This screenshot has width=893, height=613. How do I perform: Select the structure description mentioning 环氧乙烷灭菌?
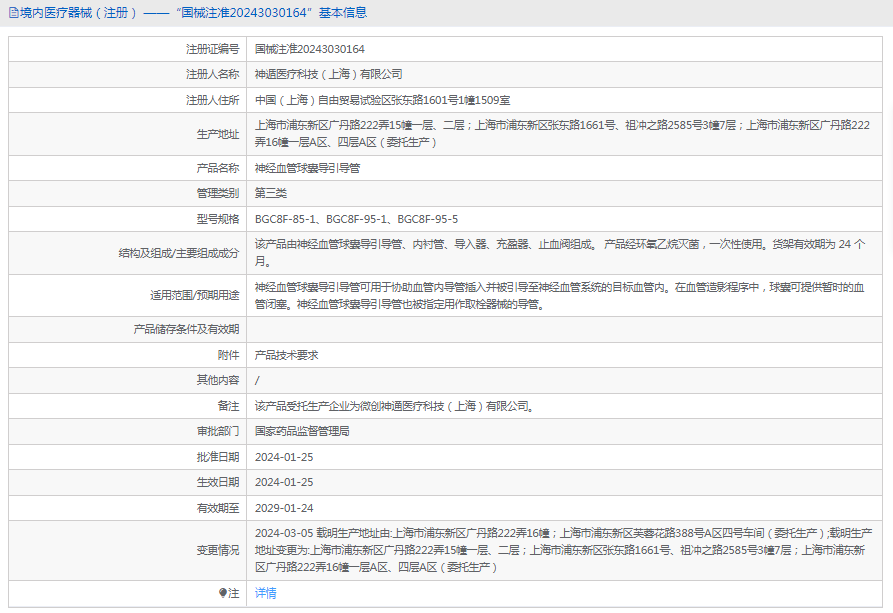pos(560,253)
